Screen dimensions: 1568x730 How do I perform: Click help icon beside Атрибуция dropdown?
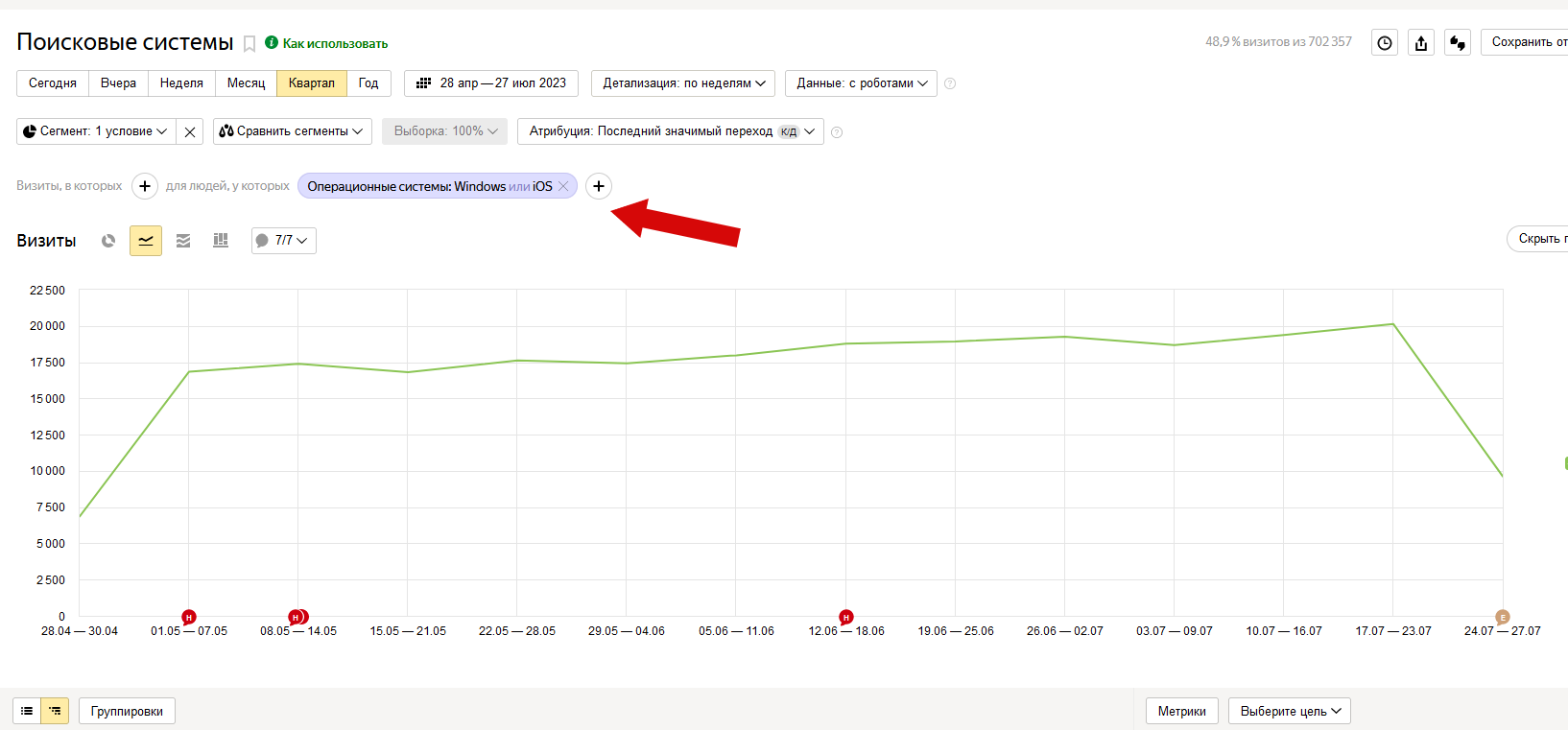(837, 132)
